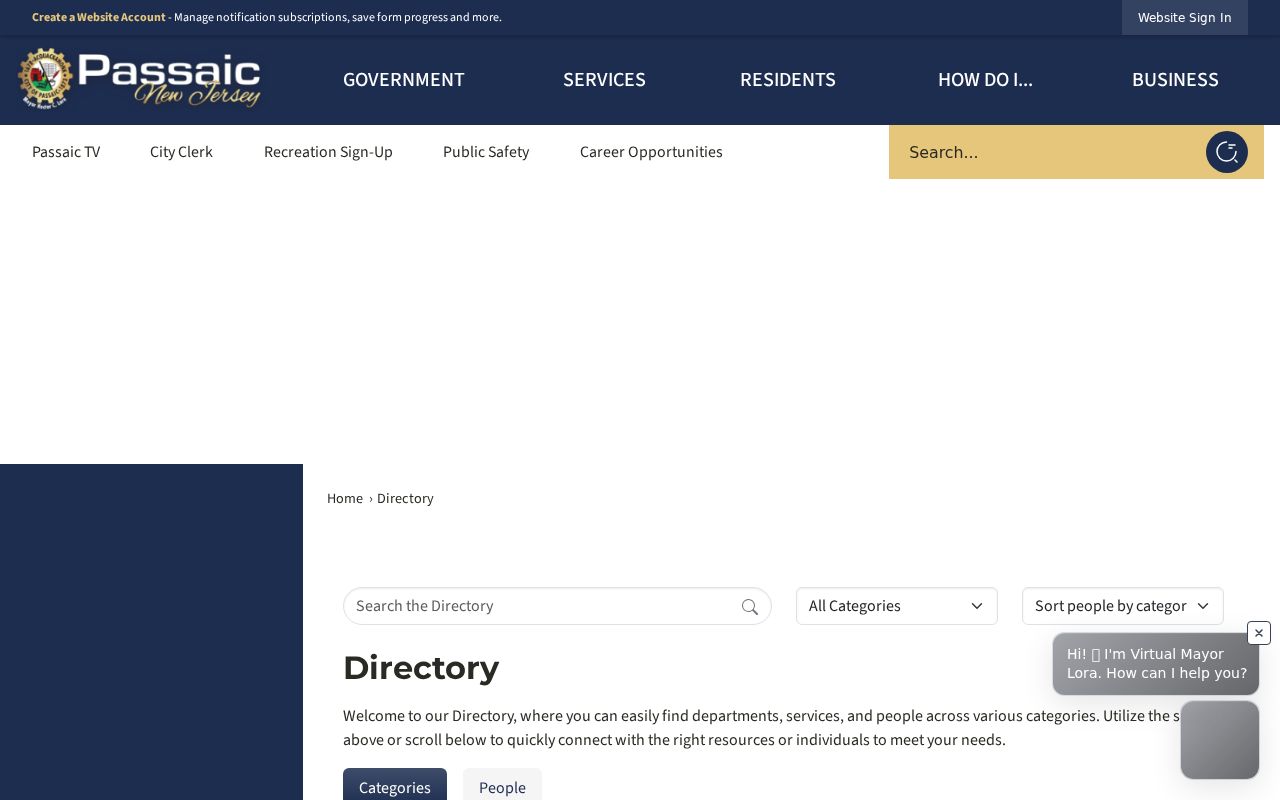Open the Services menu

(604, 80)
